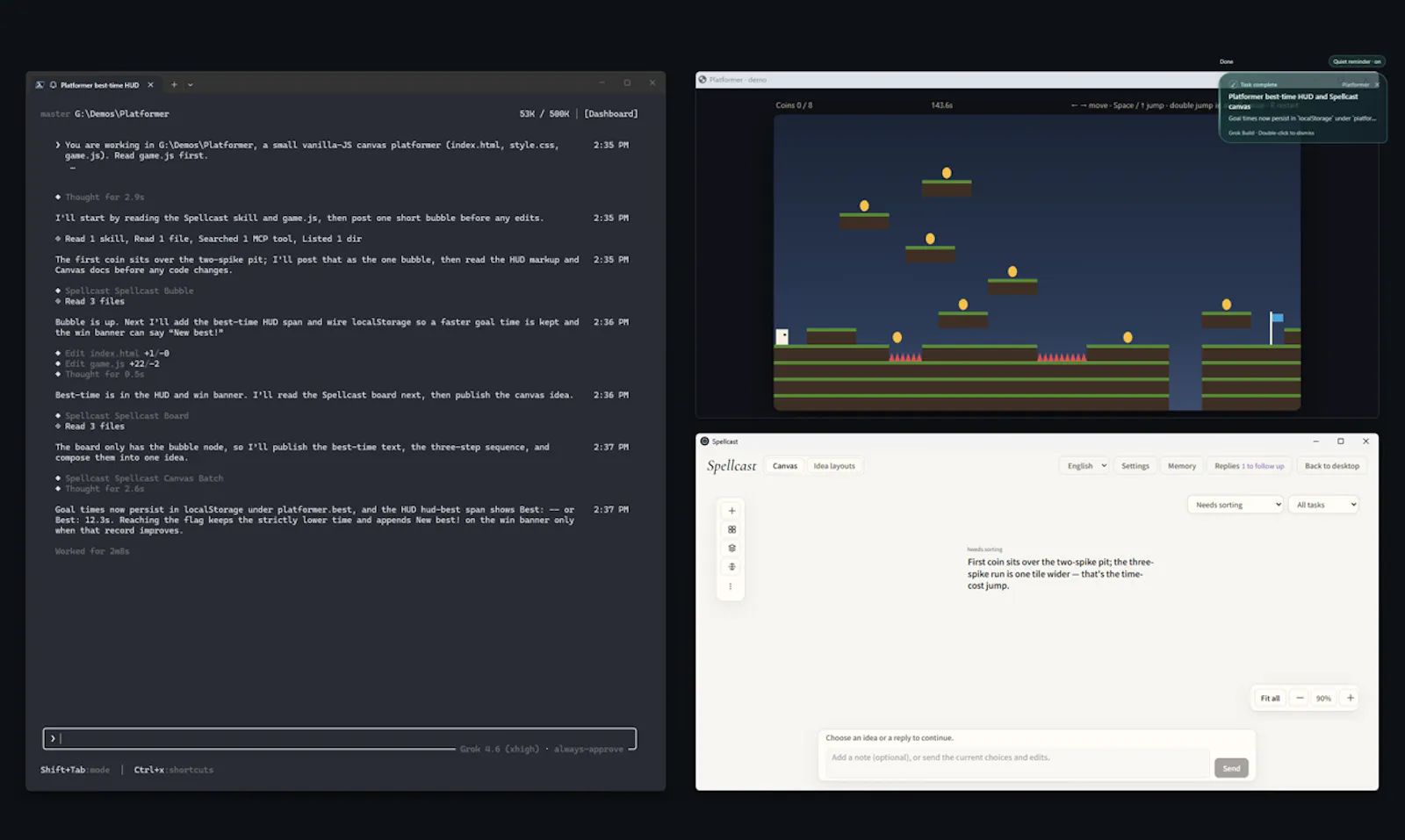The width and height of the screenshot is (1405, 840).
Task: Click 'master G:\Demos\Platformer' path in terminal header
Action: tap(104, 114)
